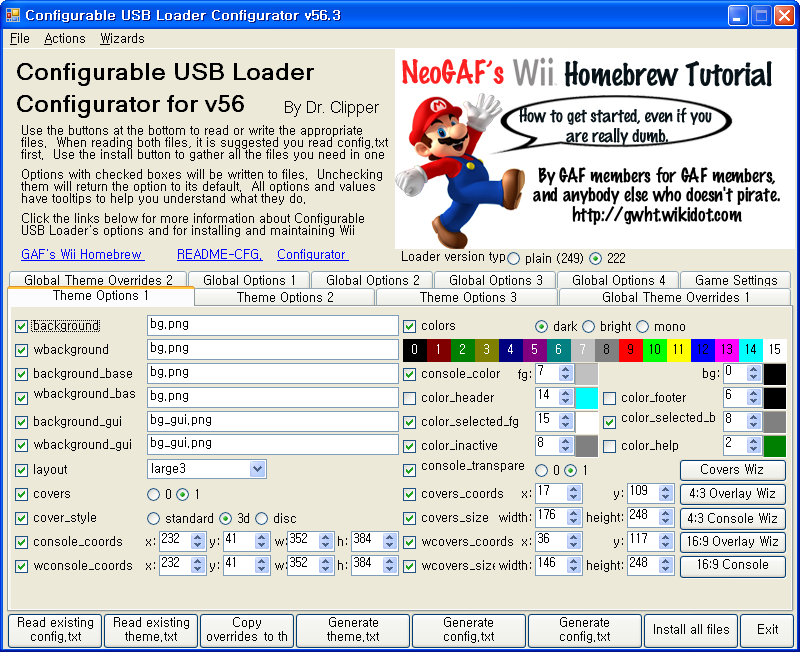Viewport: 800px width, 652px height.
Task: Enable the color_footer checkbox
Action: [x=609, y=398]
